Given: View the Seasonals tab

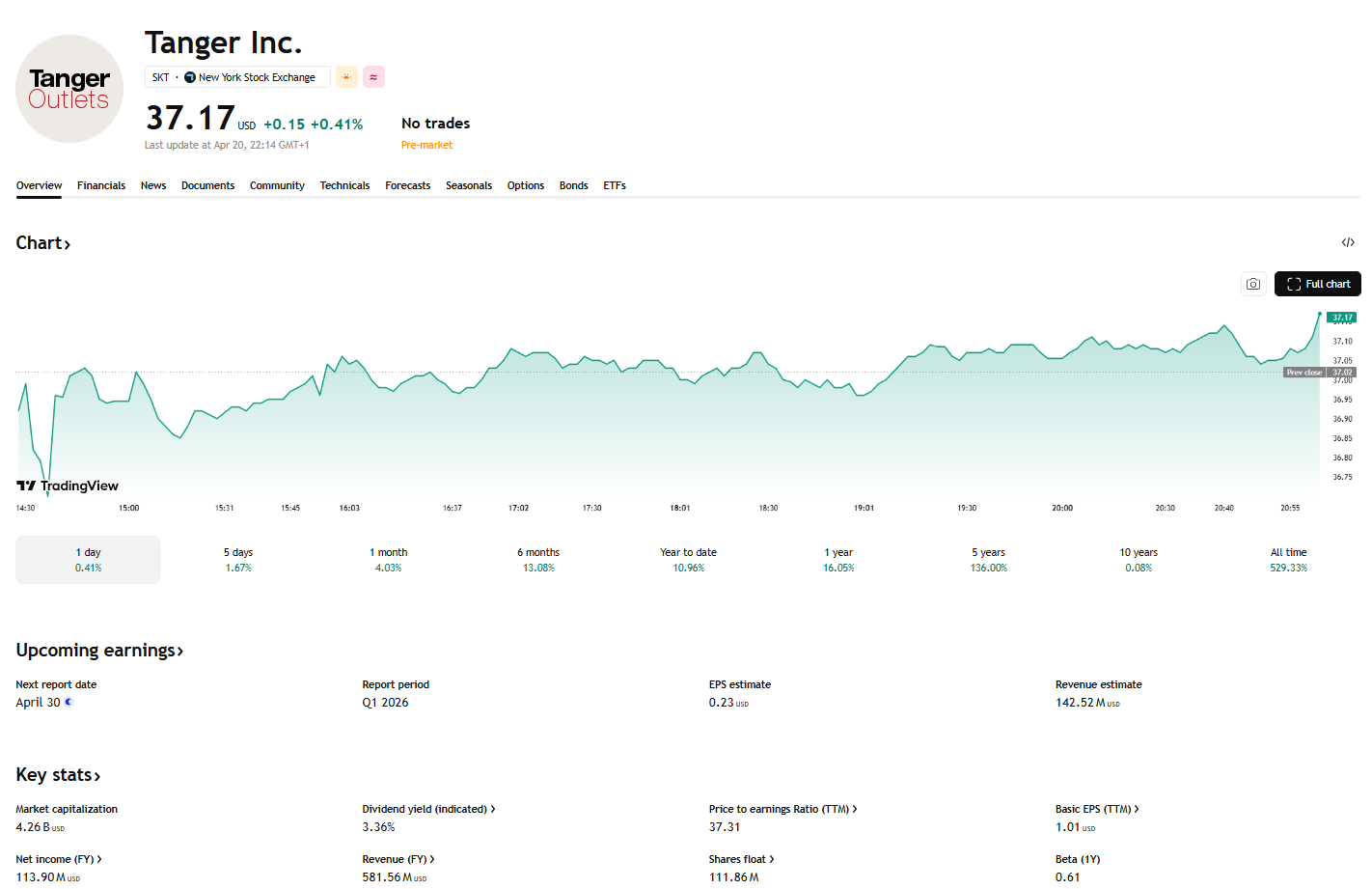Looking at the screenshot, I should [x=469, y=185].
